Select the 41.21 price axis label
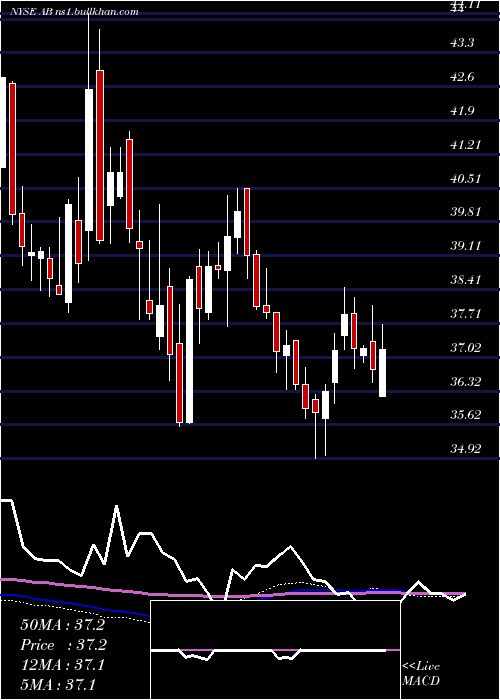The image size is (500, 700). (x=465, y=145)
